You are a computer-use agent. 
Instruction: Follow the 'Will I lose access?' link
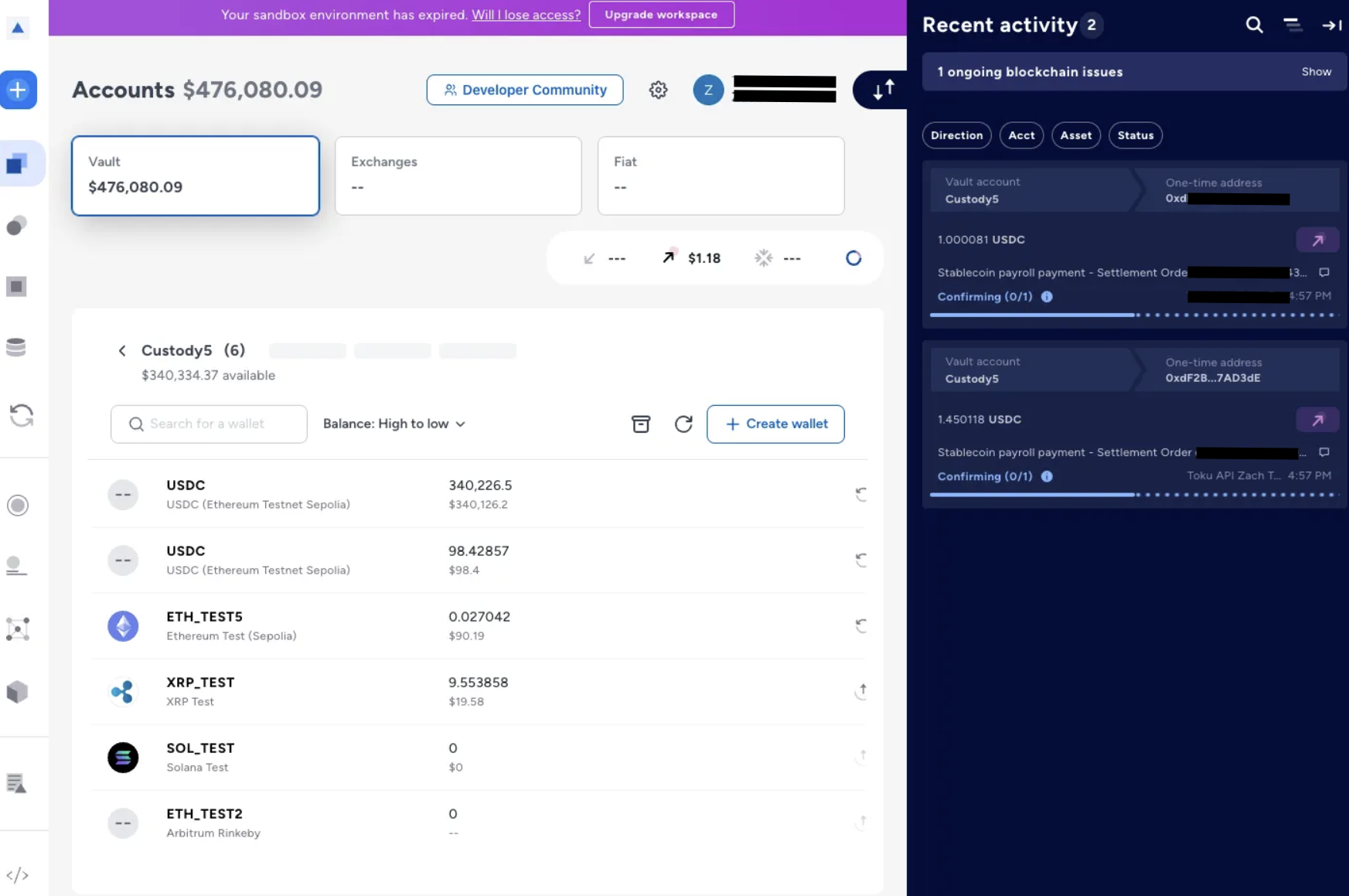tap(526, 15)
